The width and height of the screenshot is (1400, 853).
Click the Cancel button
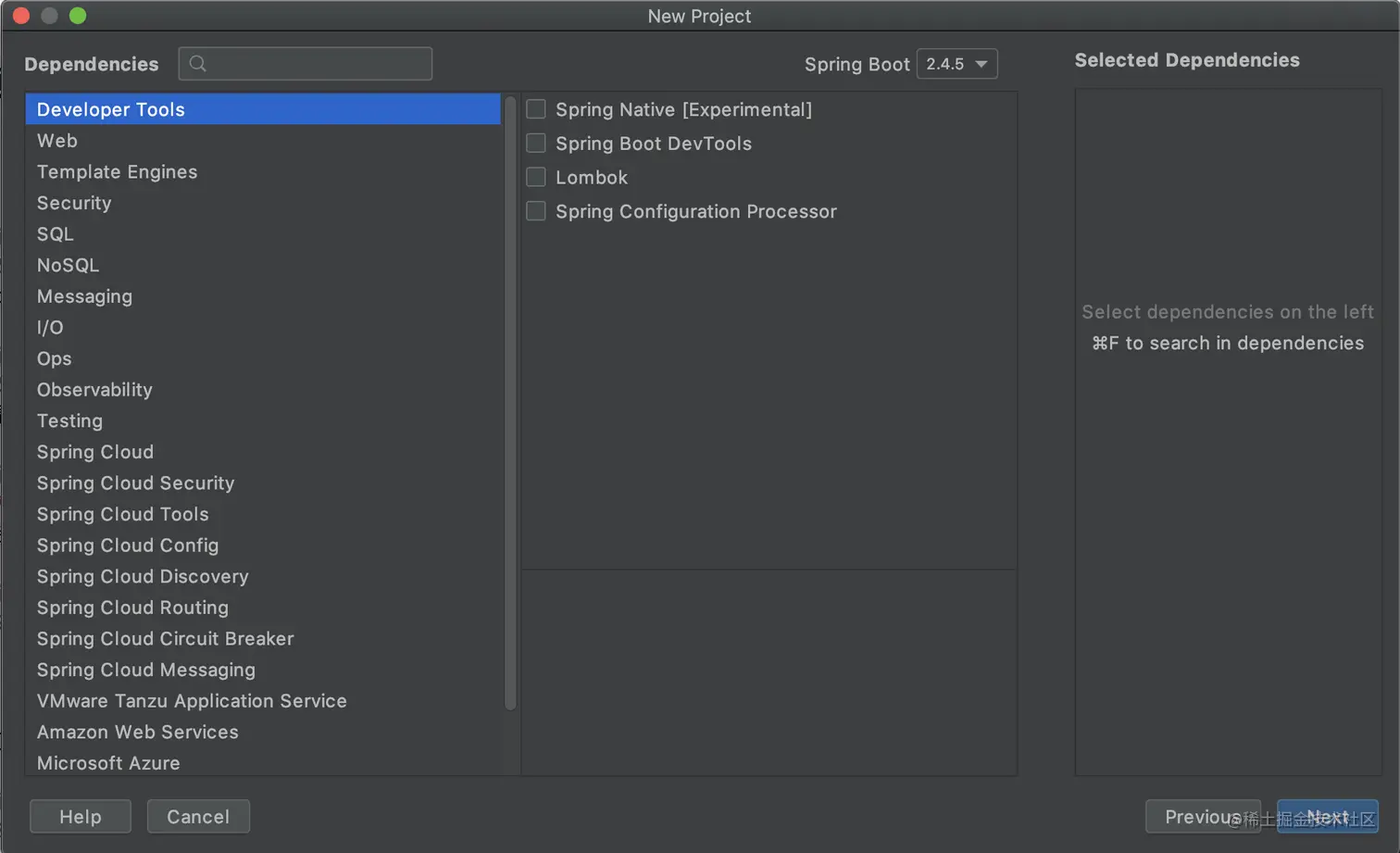198,817
